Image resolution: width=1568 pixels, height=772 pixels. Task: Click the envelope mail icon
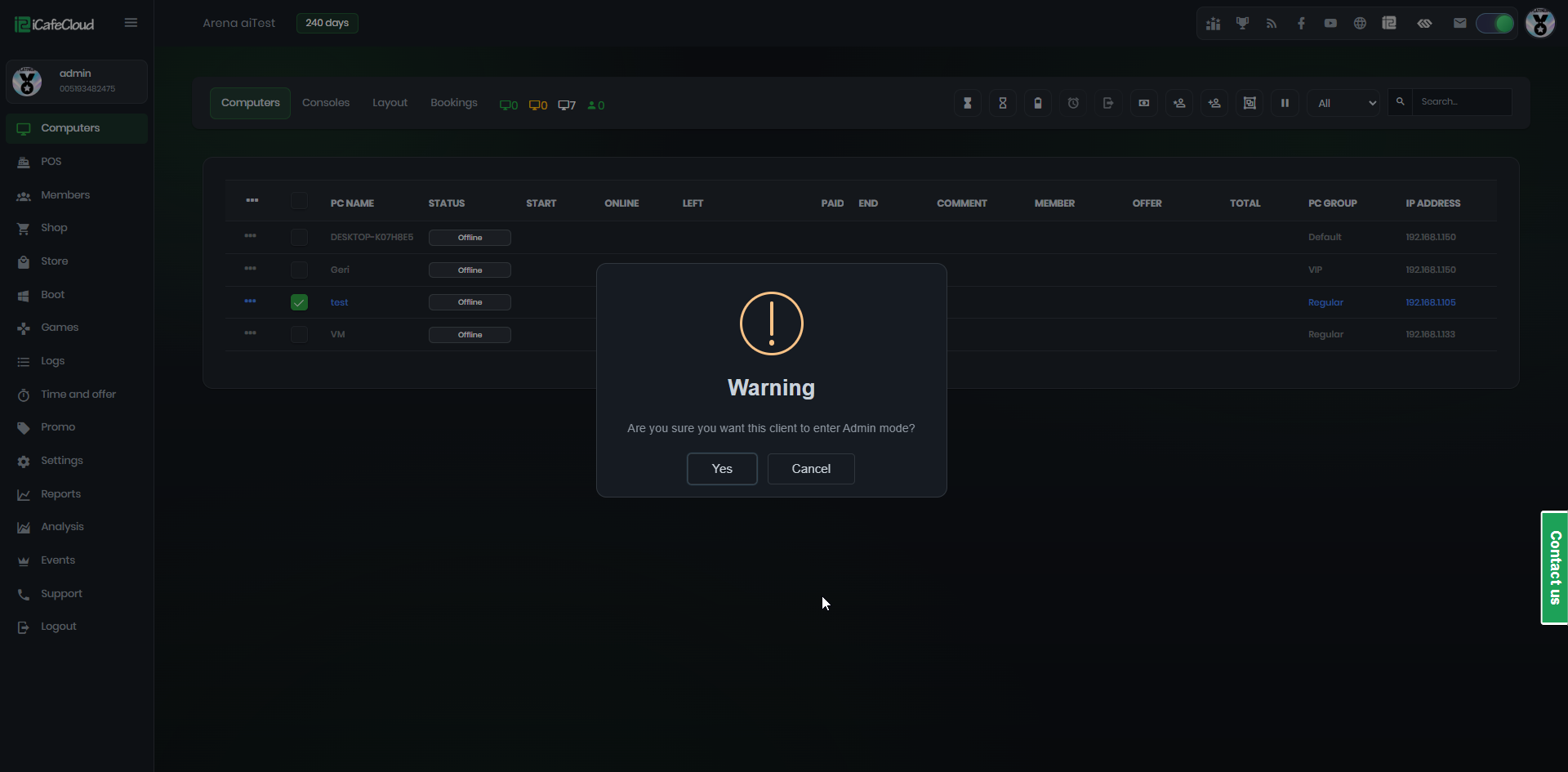[1459, 24]
